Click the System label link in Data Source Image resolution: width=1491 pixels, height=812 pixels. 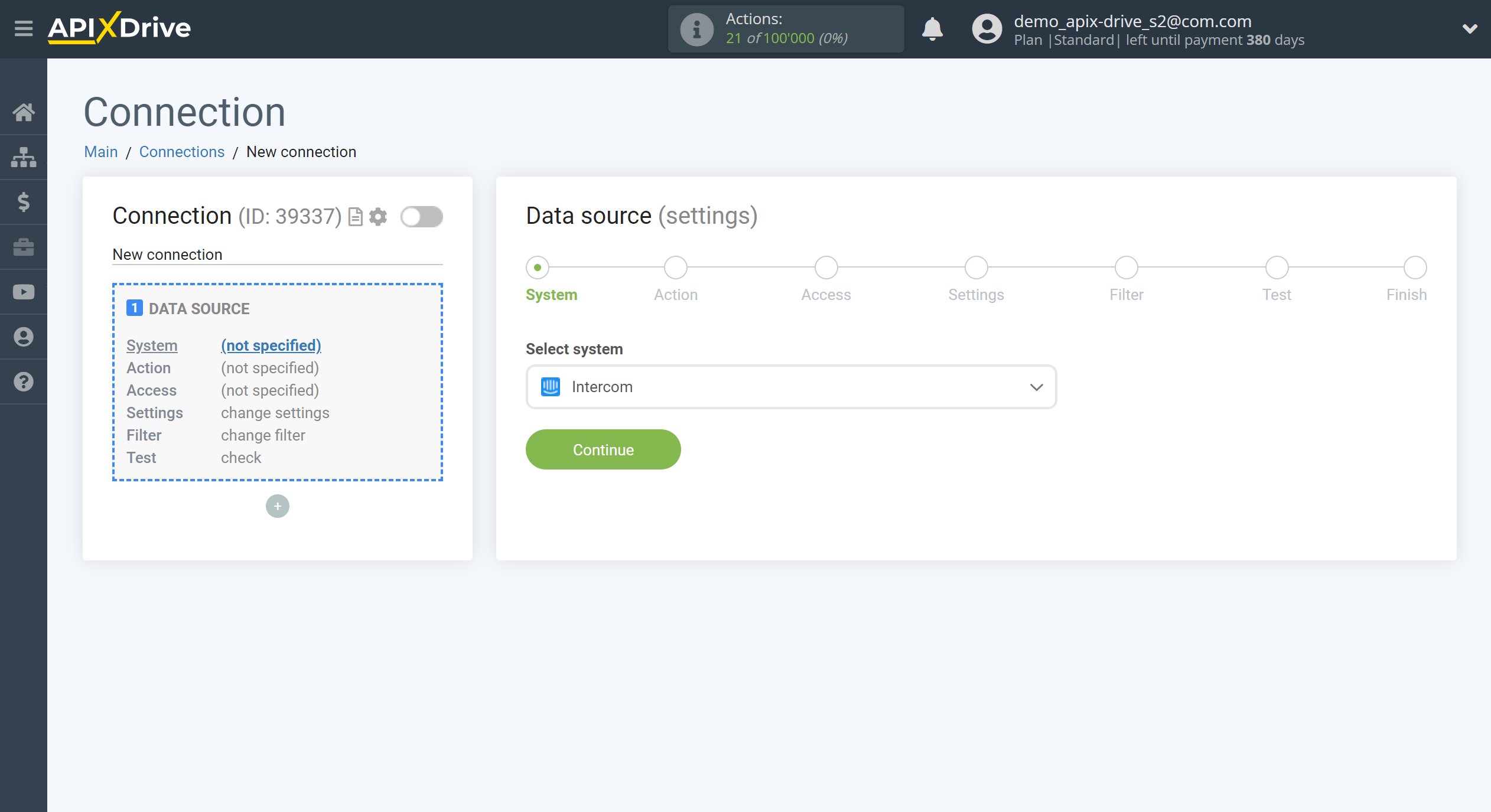pyautogui.click(x=152, y=345)
